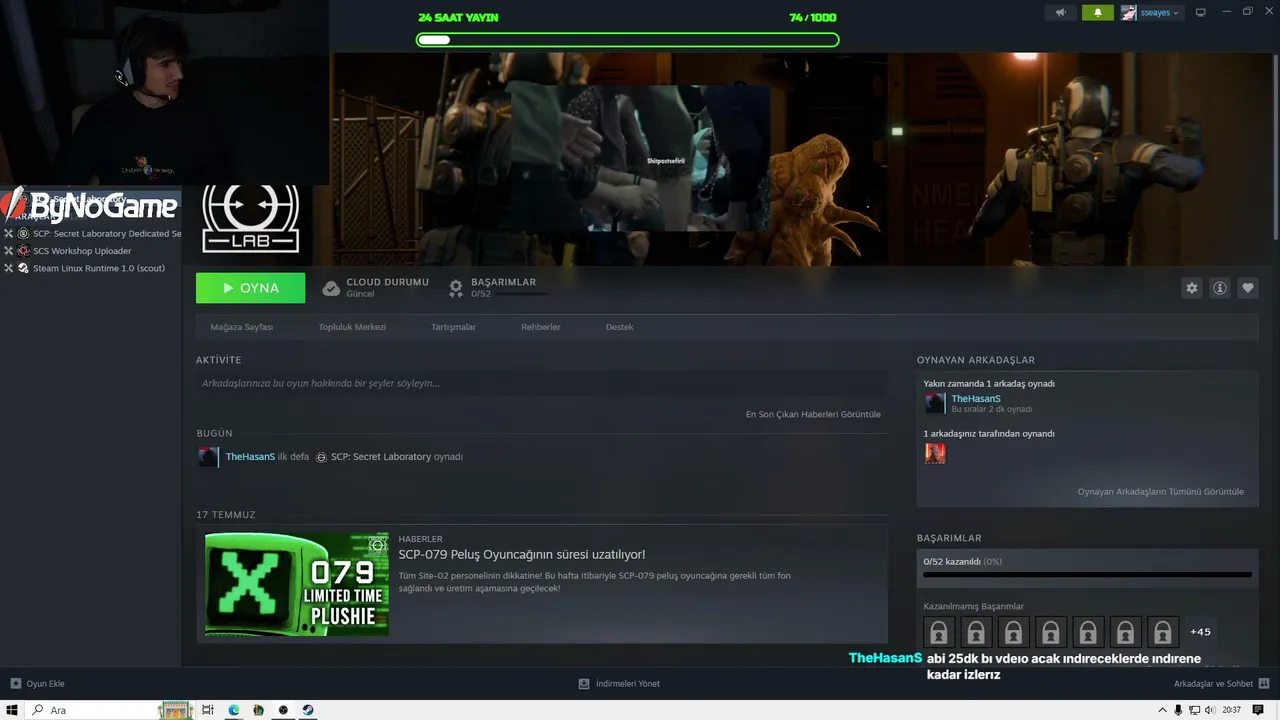Open SCP: Secret Laboratory link in activity
Screen dimensions: 1280x720
[381, 457]
